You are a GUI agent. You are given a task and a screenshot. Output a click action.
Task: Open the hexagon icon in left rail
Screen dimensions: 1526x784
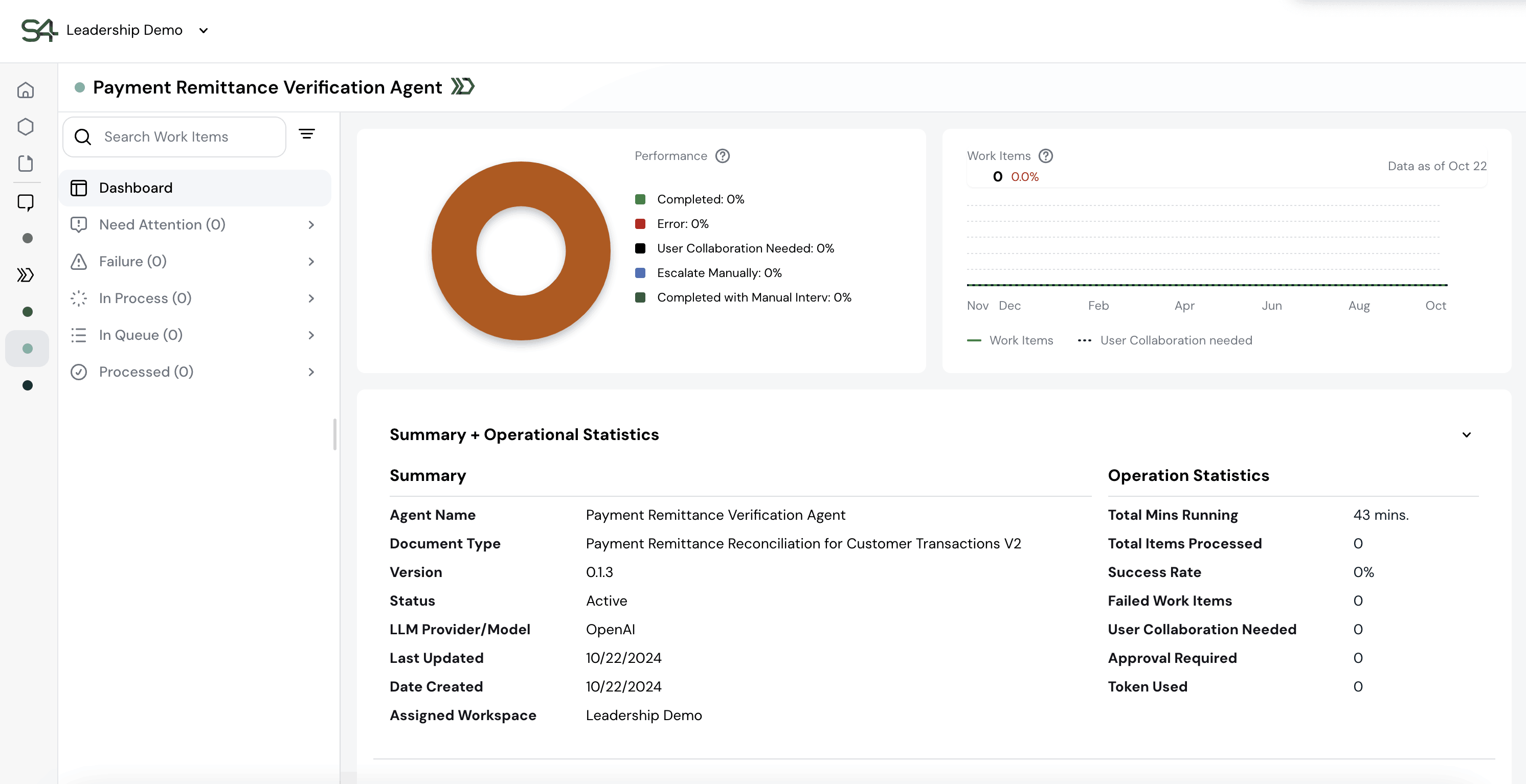point(26,127)
